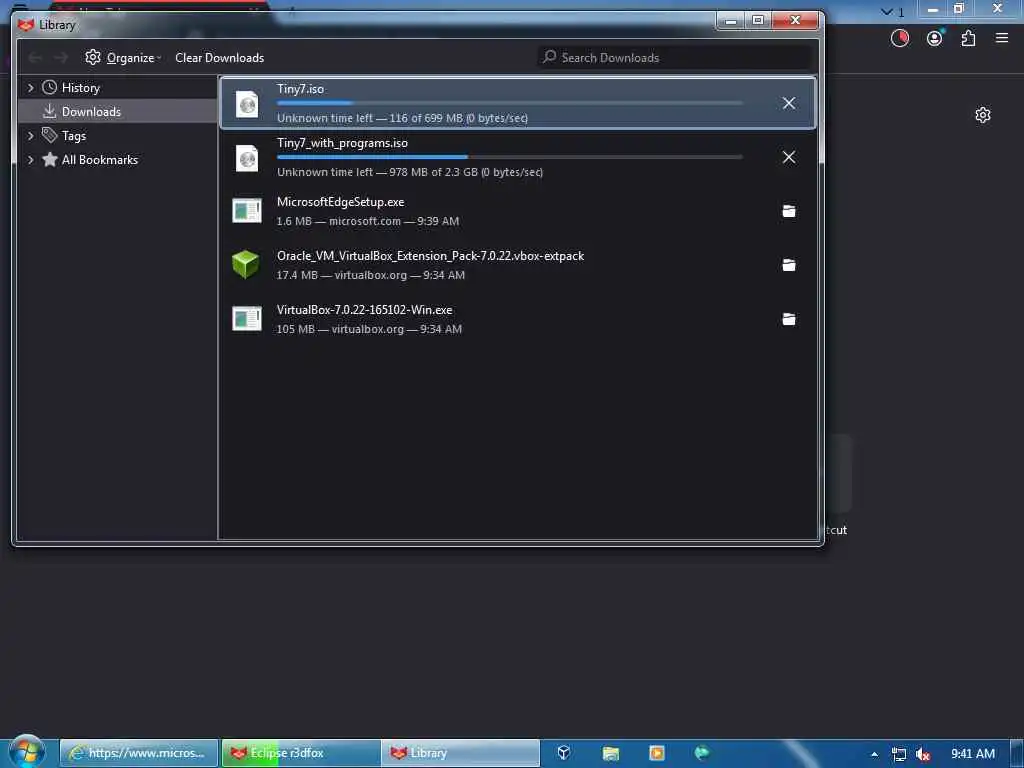This screenshot has height=768, width=1024.
Task: Expand the History tree node
Action: pyautogui.click(x=31, y=88)
